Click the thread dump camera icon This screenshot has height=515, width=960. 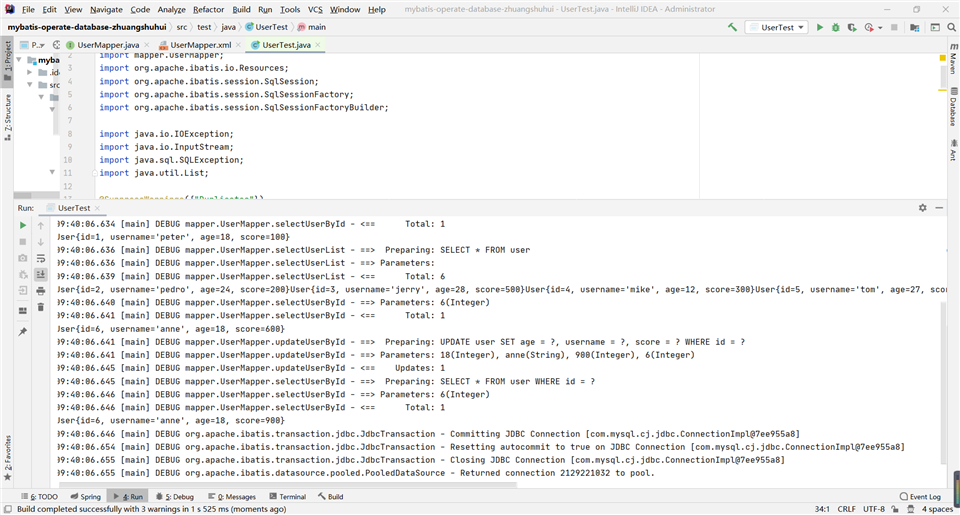point(23,258)
